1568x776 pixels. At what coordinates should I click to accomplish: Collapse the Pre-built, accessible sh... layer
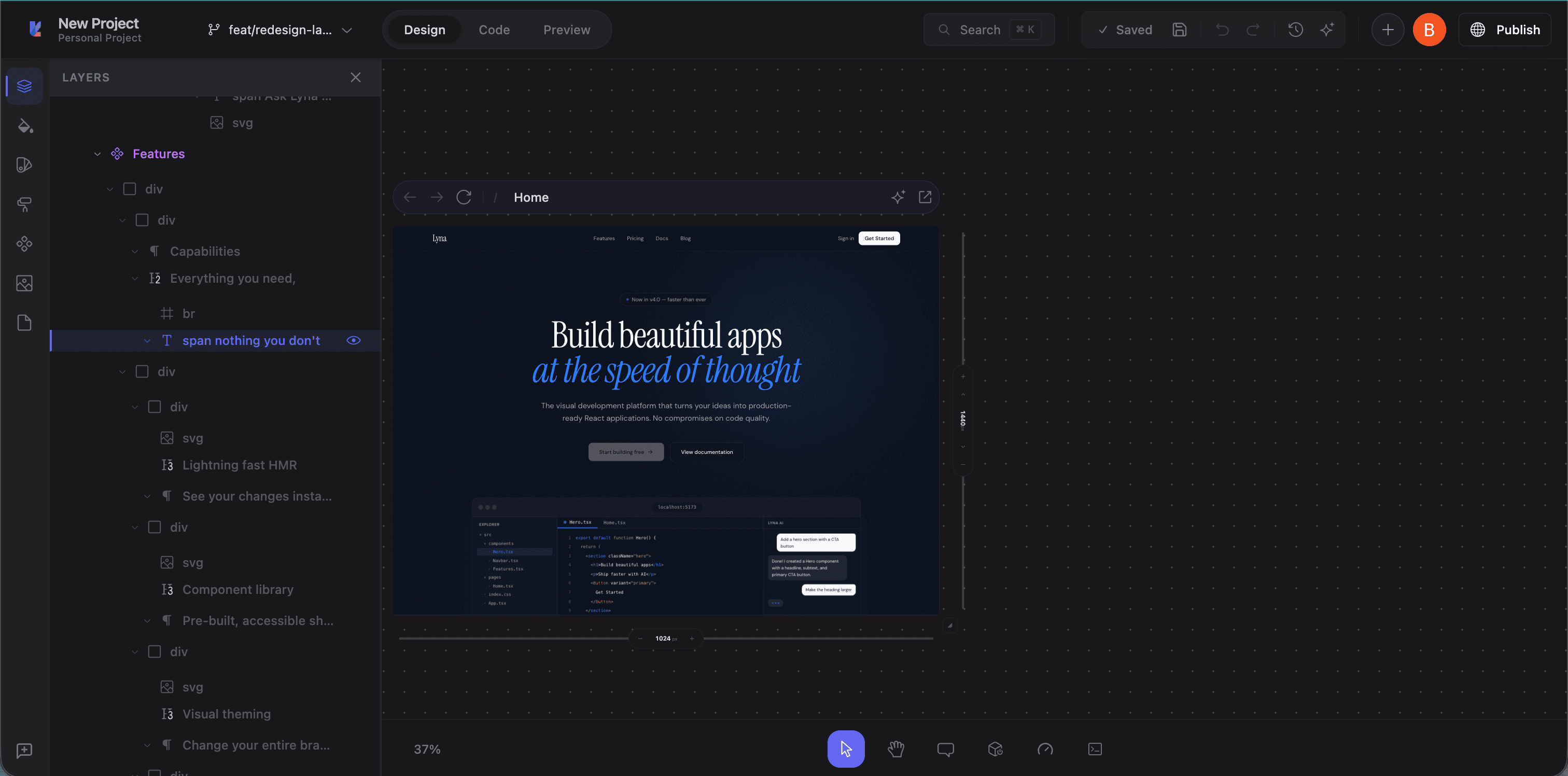[x=147, y=621]
